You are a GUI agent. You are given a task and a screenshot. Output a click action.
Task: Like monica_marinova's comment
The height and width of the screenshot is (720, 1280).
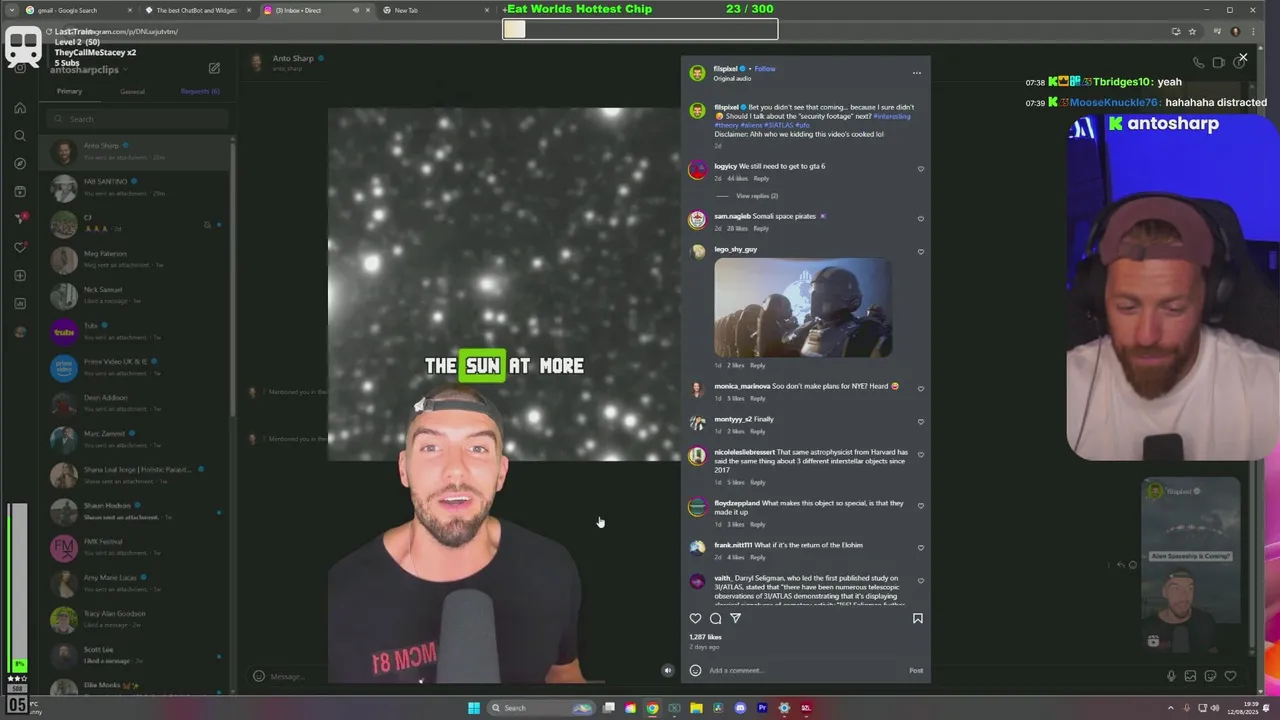tap(921, 389)
